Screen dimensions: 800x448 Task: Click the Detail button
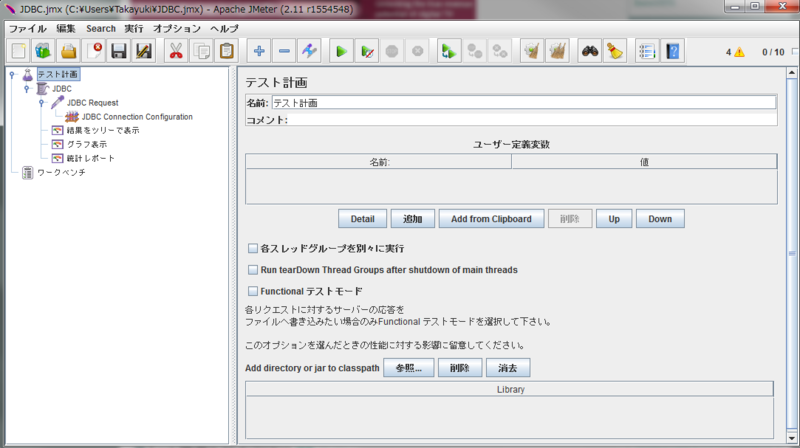pyautogui.click(x=362, y=219)
